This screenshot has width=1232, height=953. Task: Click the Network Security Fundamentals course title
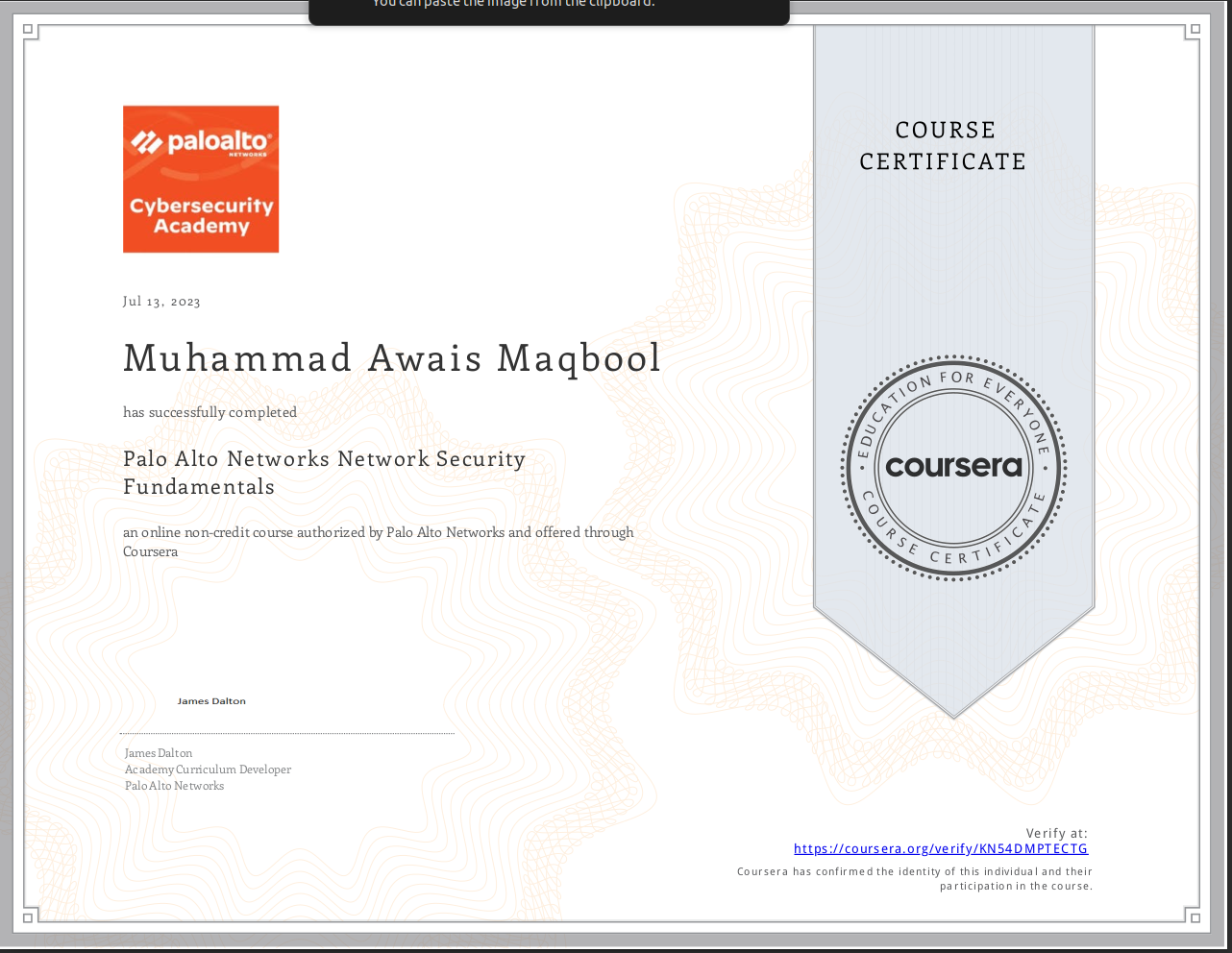click(324, 473)
